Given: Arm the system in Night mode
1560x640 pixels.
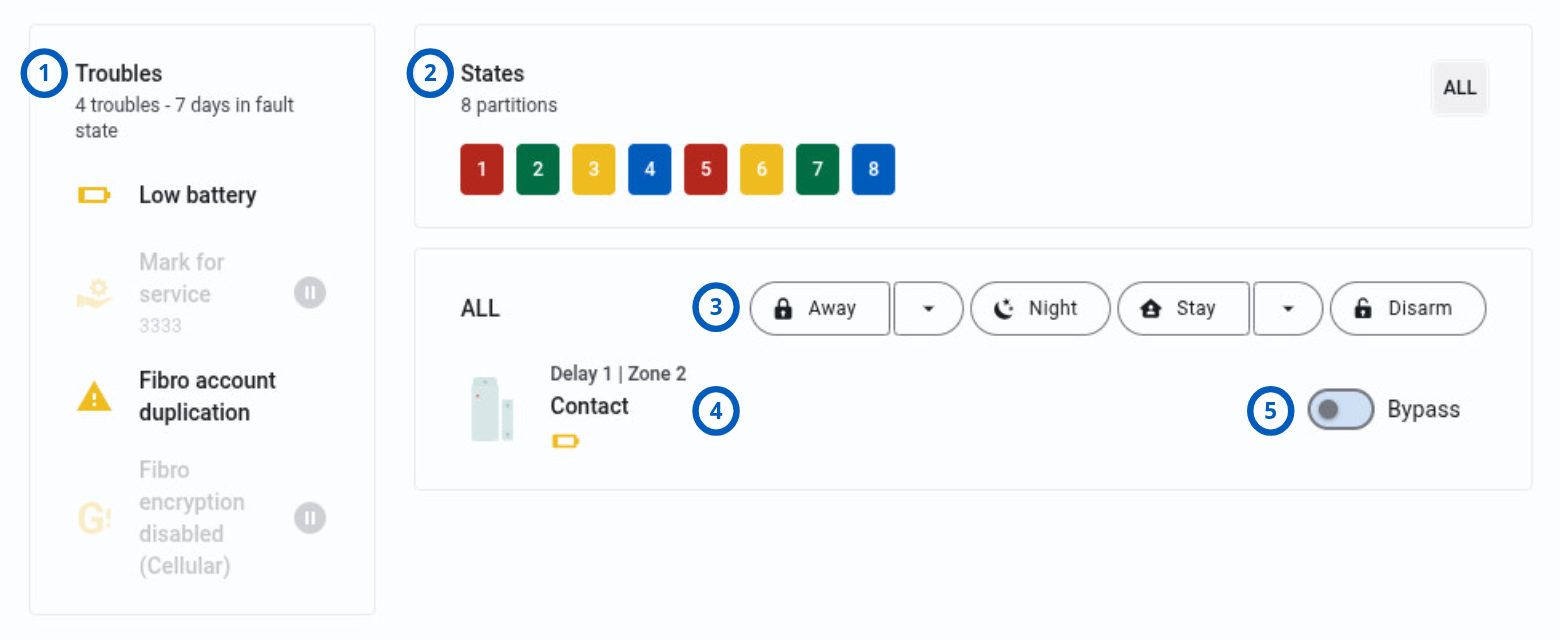Looking at the screenshot, I should (1040, 308).
